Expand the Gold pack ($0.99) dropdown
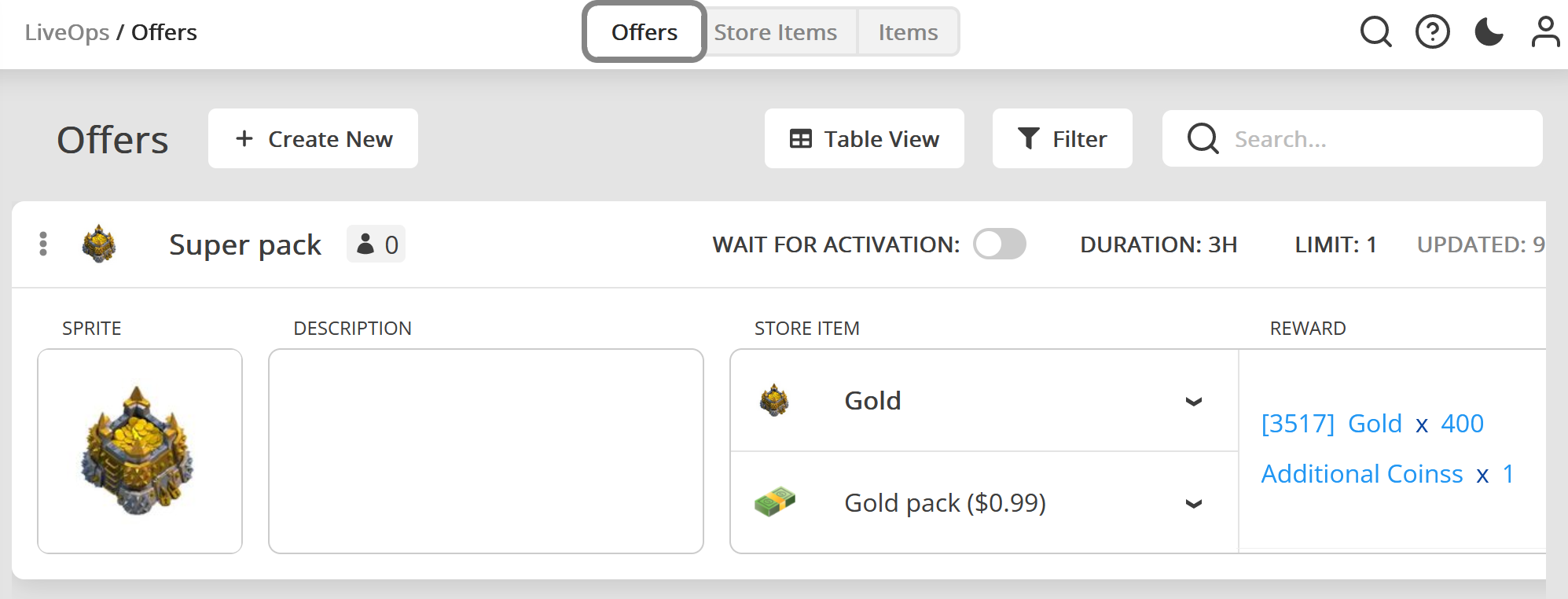Screen dimensions: 1568x599 point(1194,502)
